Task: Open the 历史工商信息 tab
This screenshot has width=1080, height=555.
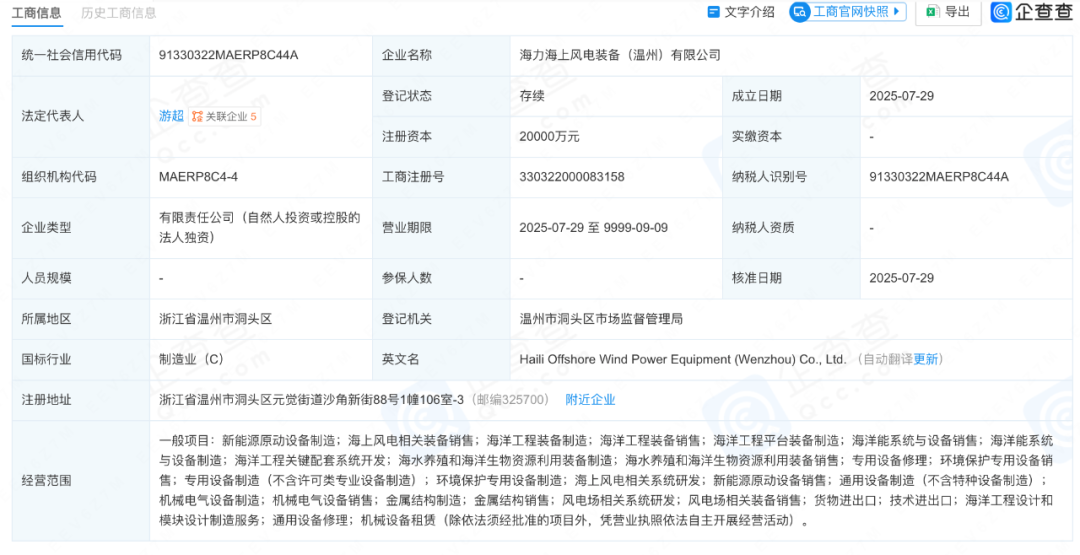Action: (x=119, y=13)
